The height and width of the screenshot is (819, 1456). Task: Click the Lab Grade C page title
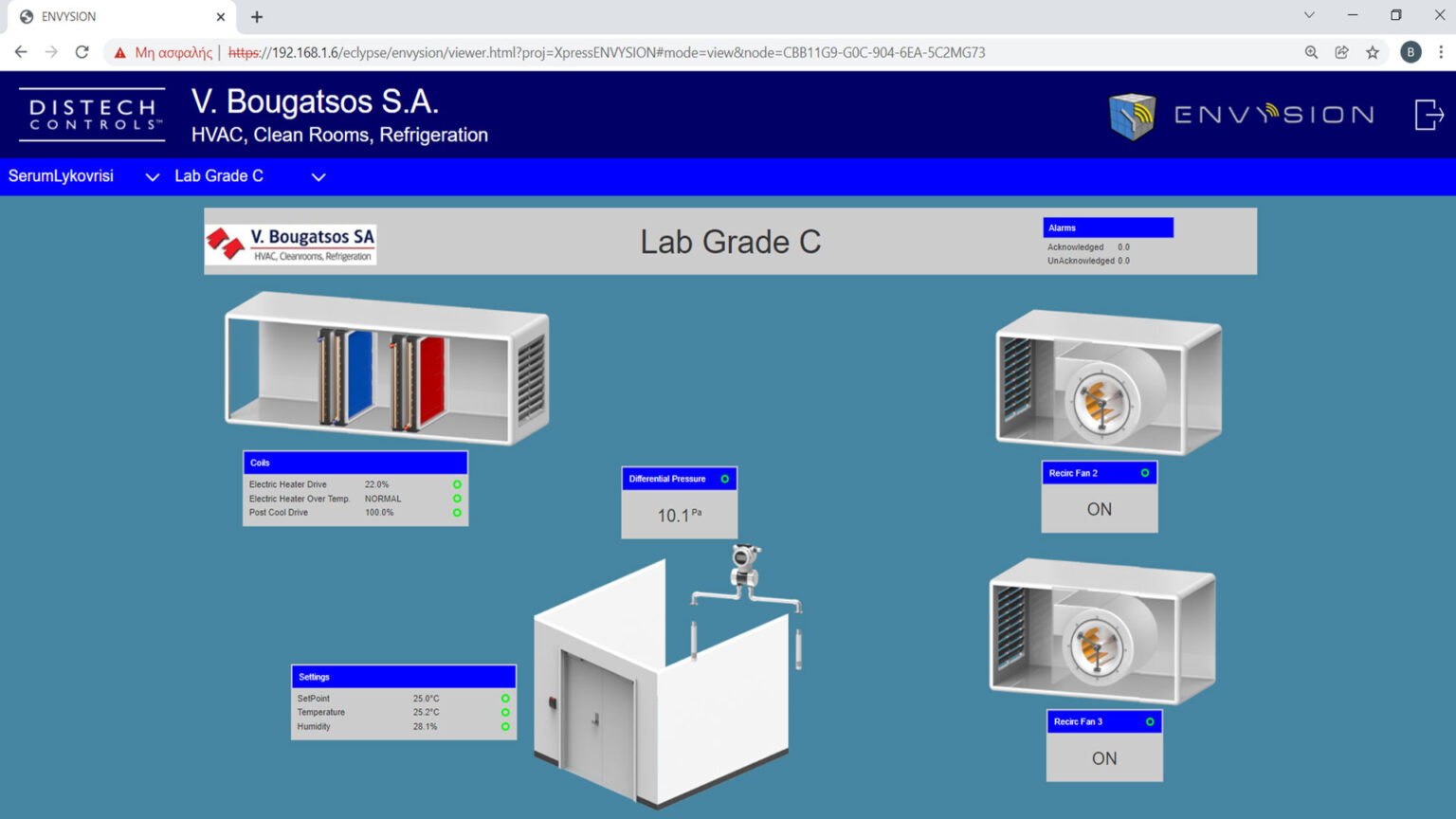[x=730, y=242]
